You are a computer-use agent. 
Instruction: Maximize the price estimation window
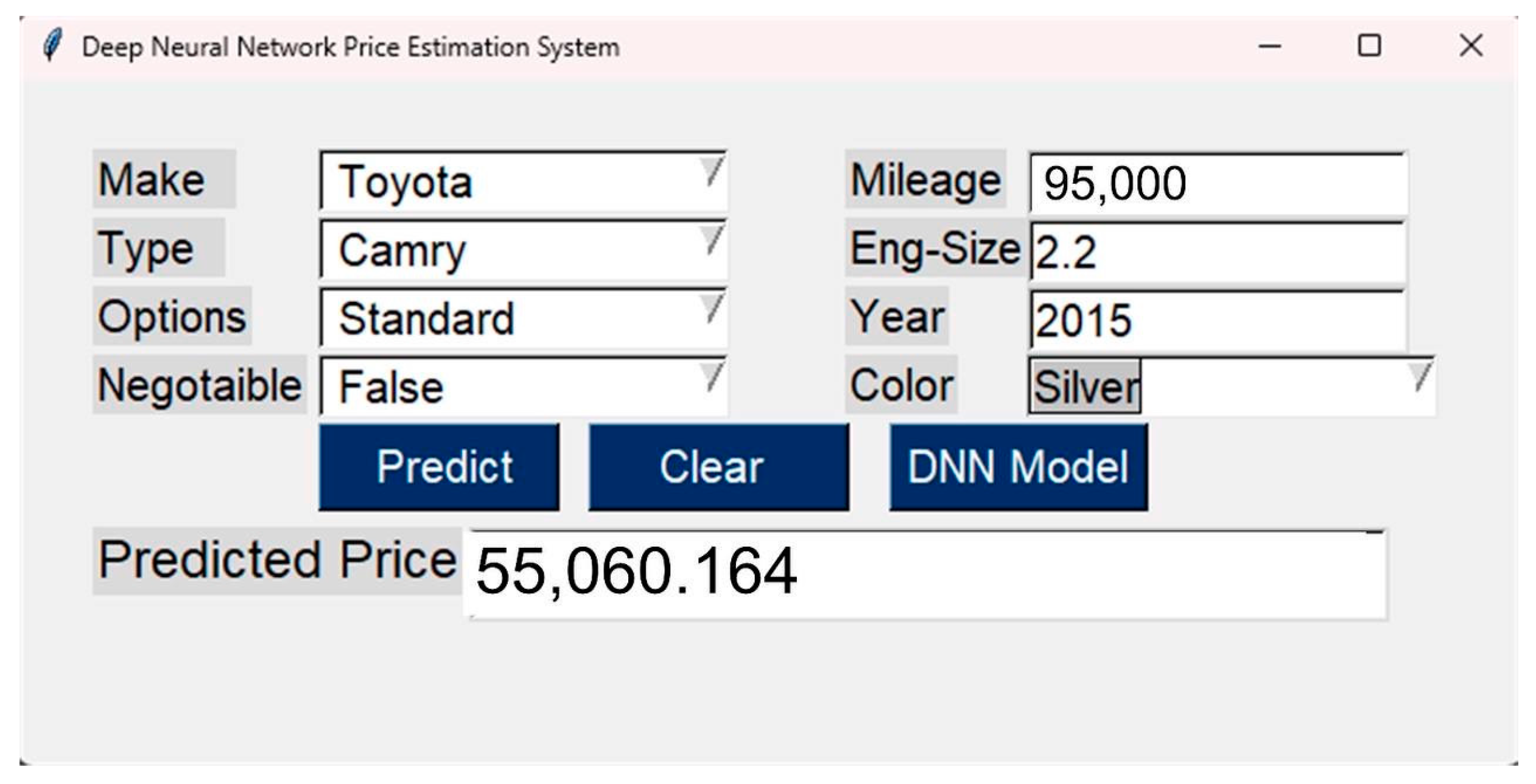(1369, 46)
